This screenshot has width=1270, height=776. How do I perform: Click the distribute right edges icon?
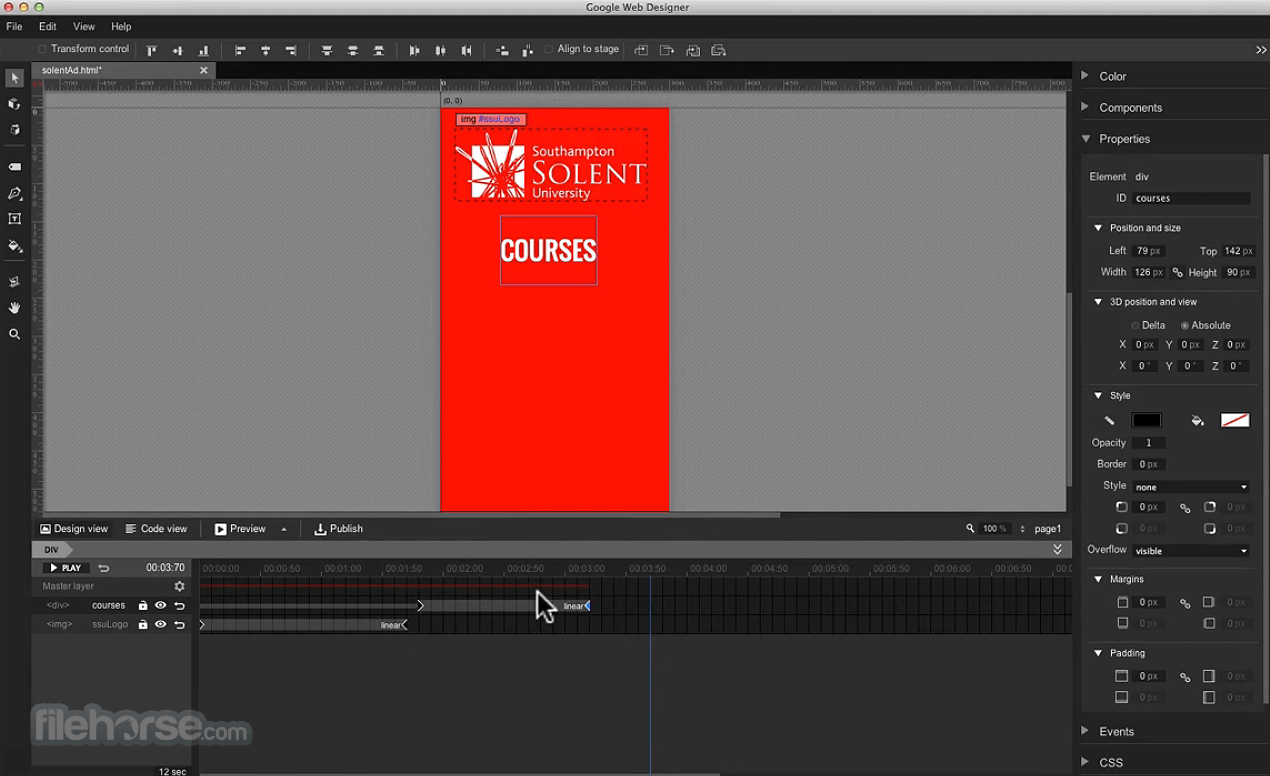(466, 50)
